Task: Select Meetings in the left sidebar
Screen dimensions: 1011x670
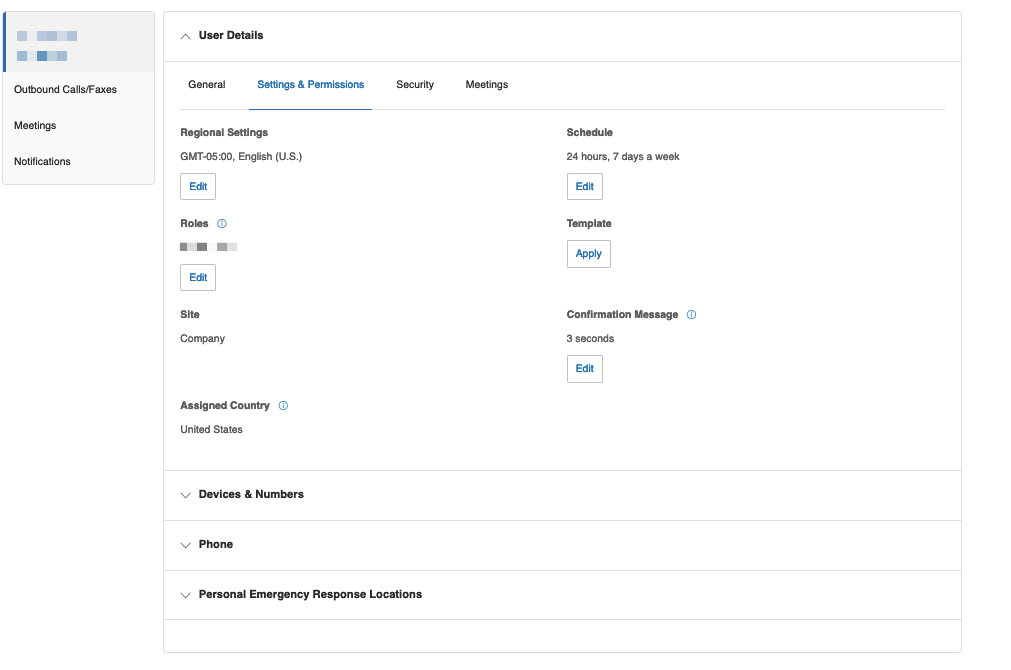Action: point(35,126)
